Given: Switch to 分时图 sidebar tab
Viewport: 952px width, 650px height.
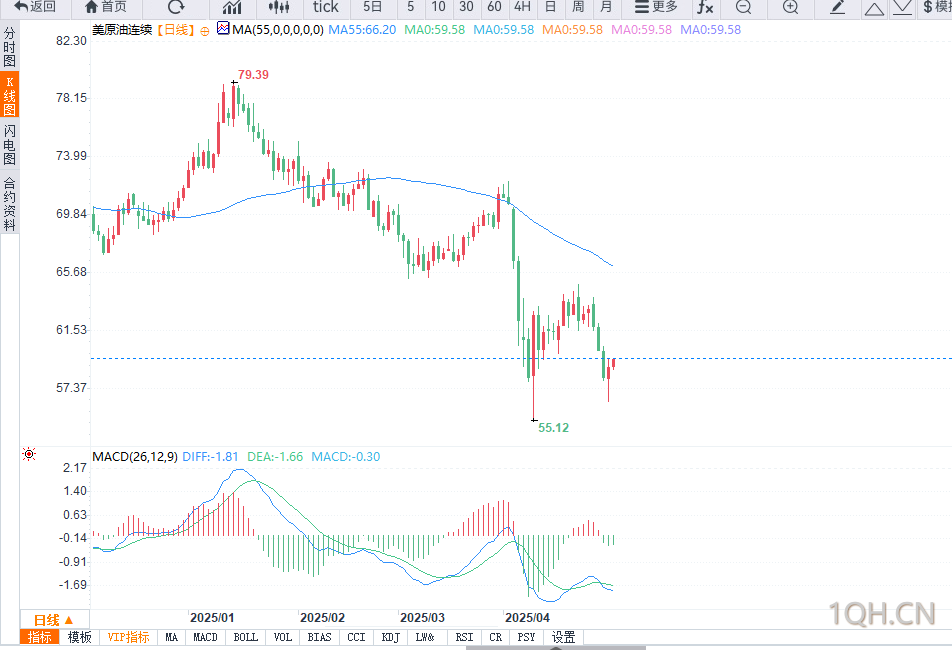Looking at the screenshot, I should pos(10,47).
